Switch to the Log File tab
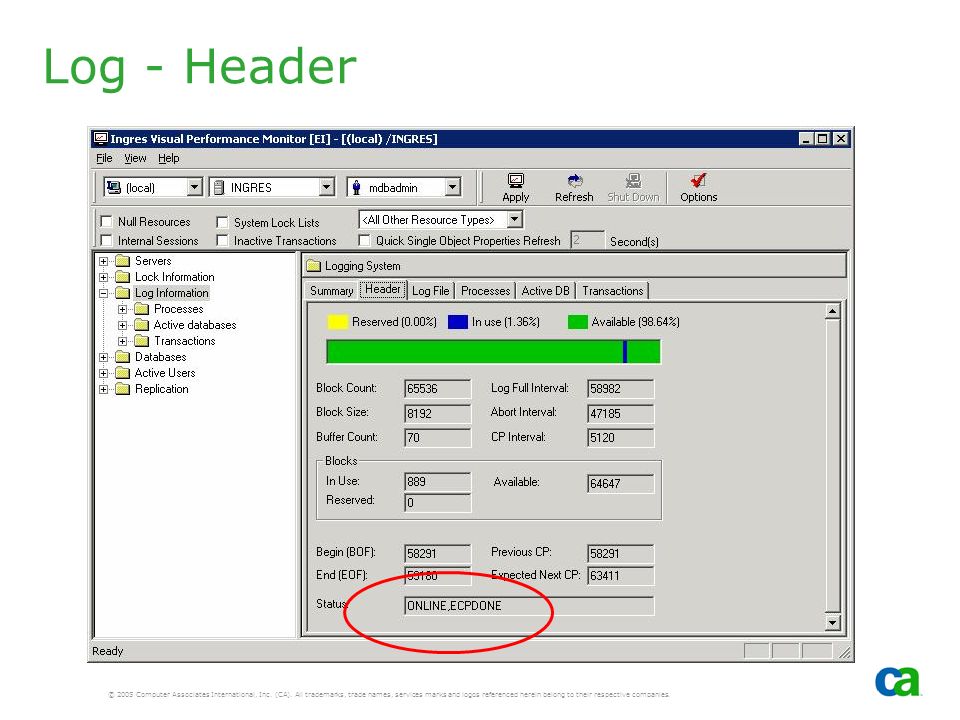 click(430, 291)
